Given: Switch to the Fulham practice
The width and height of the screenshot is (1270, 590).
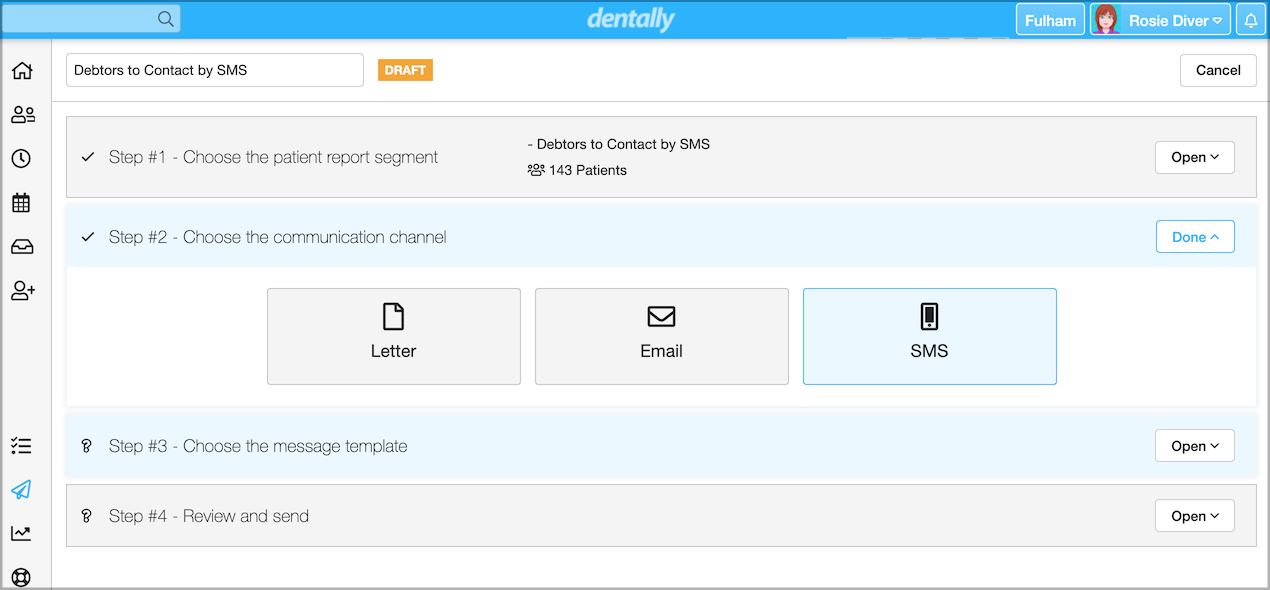Looking at the screenshot, I should pos(1050,19).
